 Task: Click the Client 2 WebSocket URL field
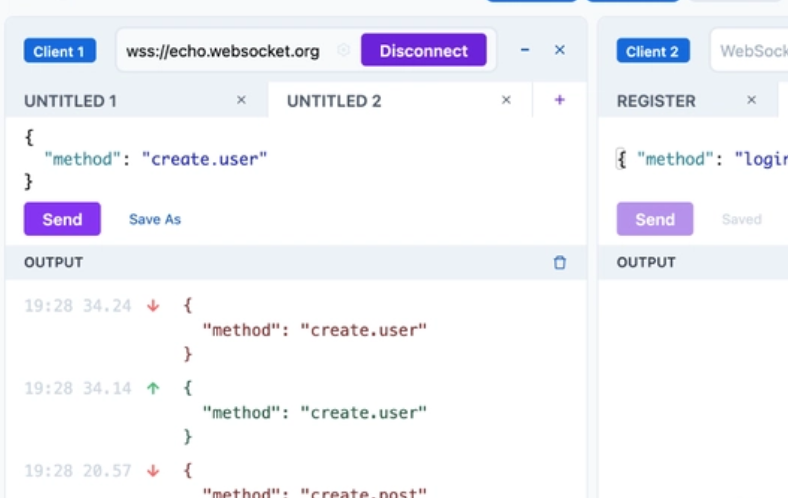(x=749, y=51)
